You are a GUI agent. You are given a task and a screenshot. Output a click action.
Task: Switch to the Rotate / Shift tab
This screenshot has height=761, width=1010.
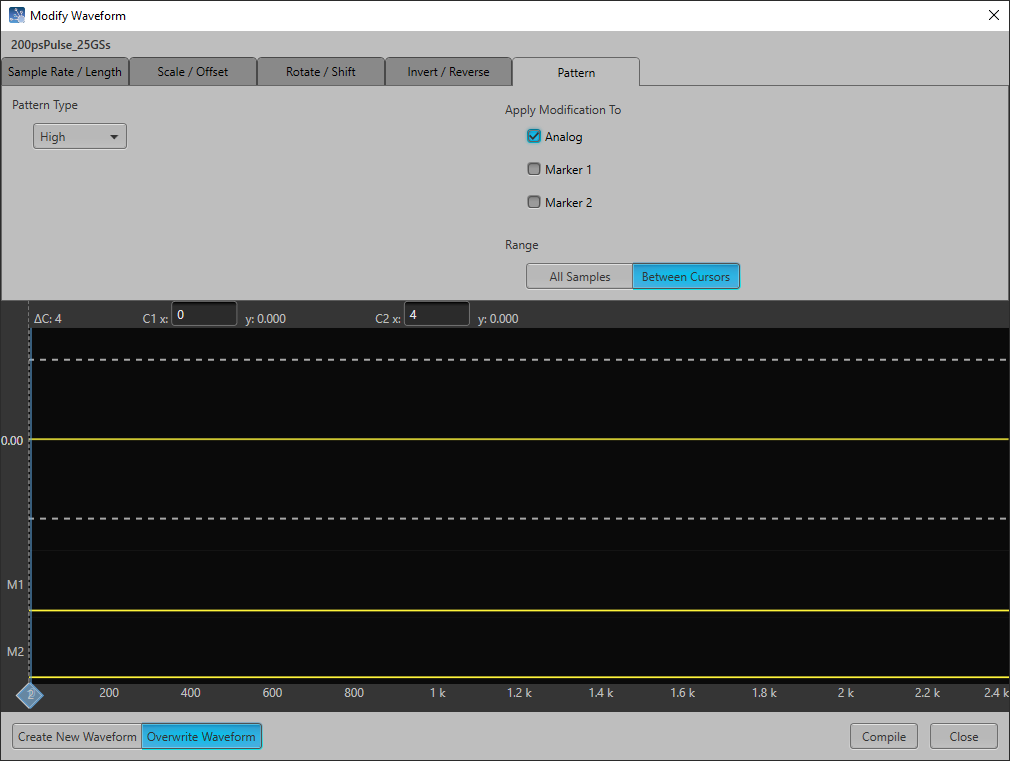tap(320, 71)
